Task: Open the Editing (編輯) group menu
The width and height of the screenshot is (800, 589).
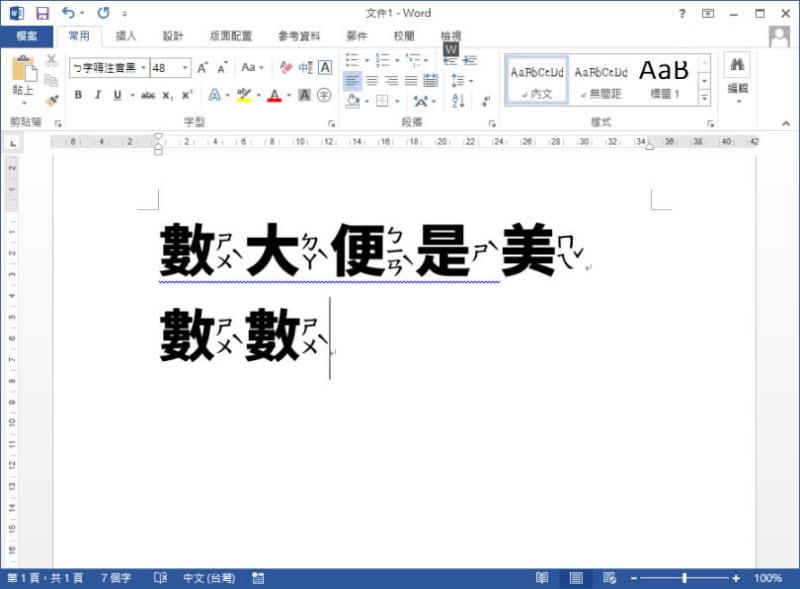Action: pyautogui.click(x=737, y=78)
